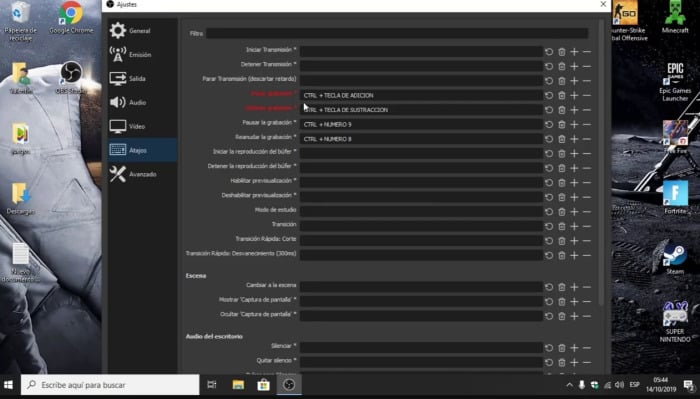The width and height of the screenshot is (700, 399).
Task: Clear the Reanudar la grabación hotkey
Action: tap(562, 139)
